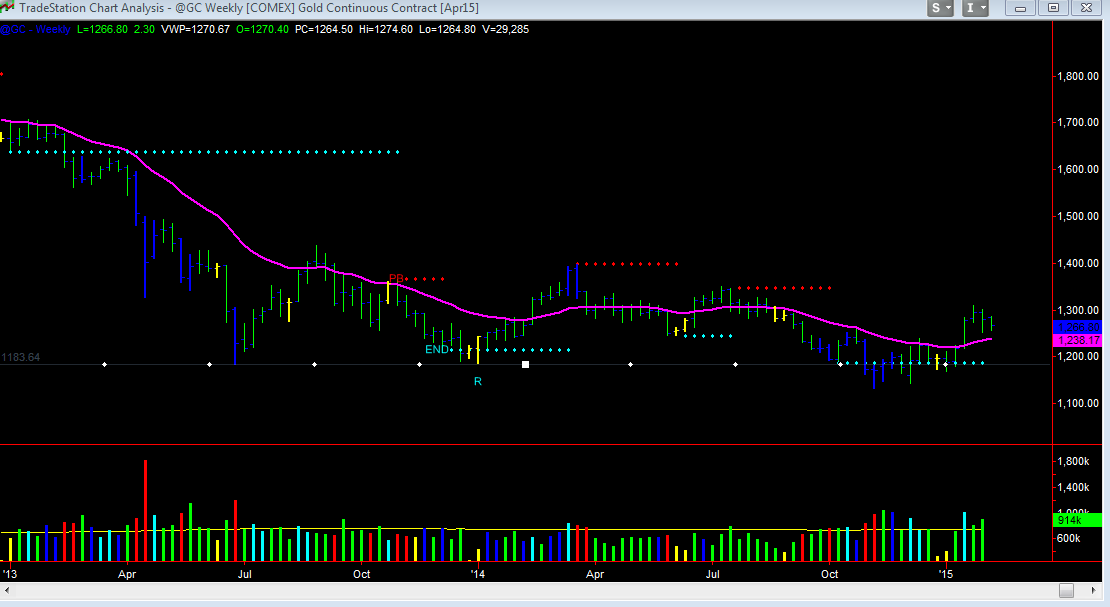Screen dimensions: 1110x607
Task: Click the right arrow of horizontal scrollbar
Action: point(1094,590)
